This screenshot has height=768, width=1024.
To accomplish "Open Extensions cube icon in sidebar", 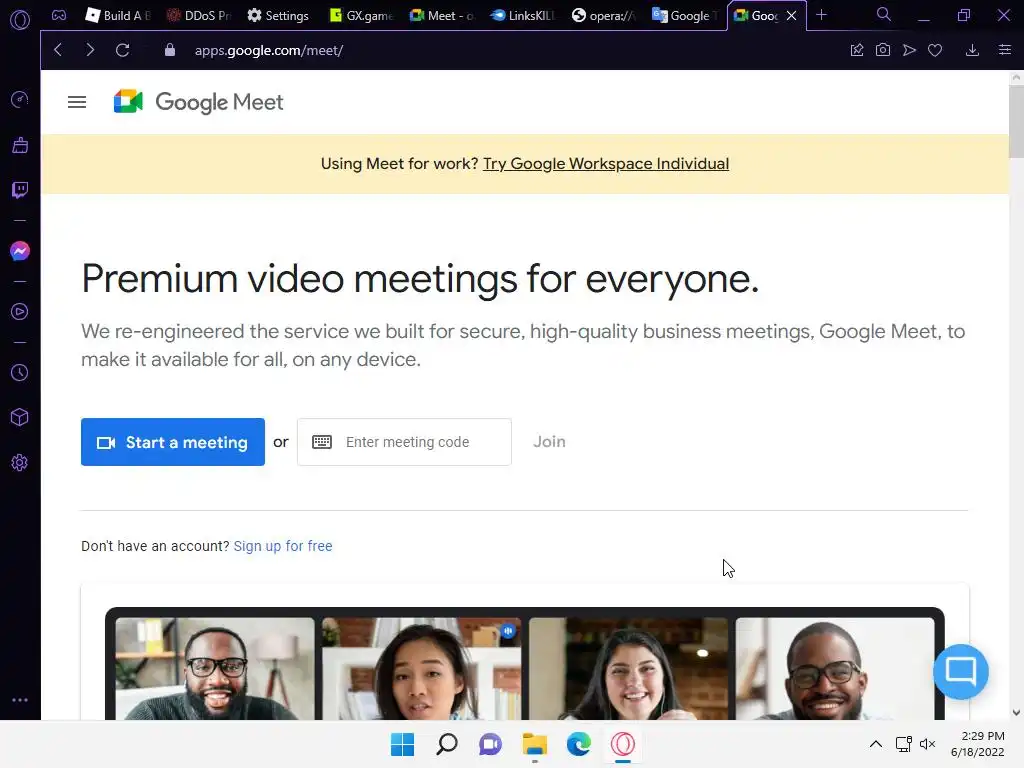I will [x=20, y=417].
